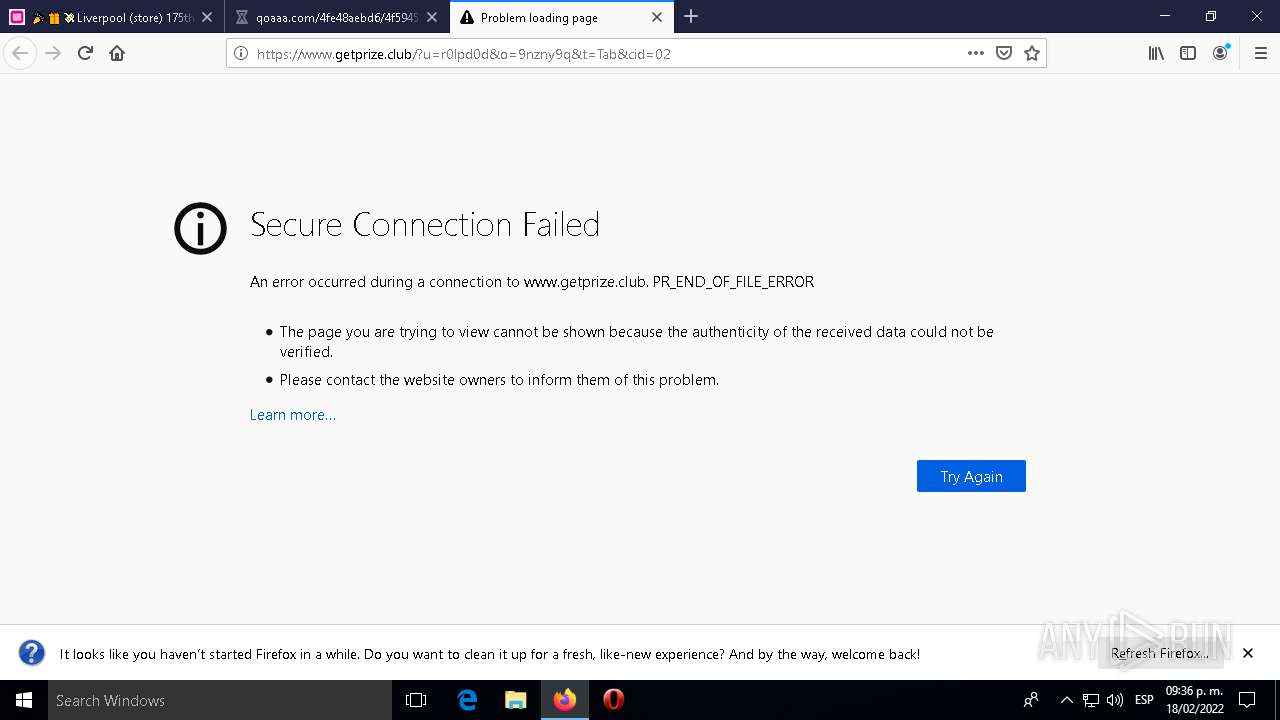This screenshot has height=720, width=1280.
Task: Toggle the sidebar view
Action: point(1188,54)
